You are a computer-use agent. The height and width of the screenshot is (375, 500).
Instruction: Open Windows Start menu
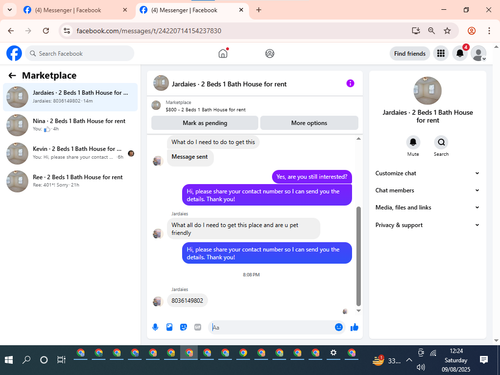pyautogui.click(x=9, y=360)
